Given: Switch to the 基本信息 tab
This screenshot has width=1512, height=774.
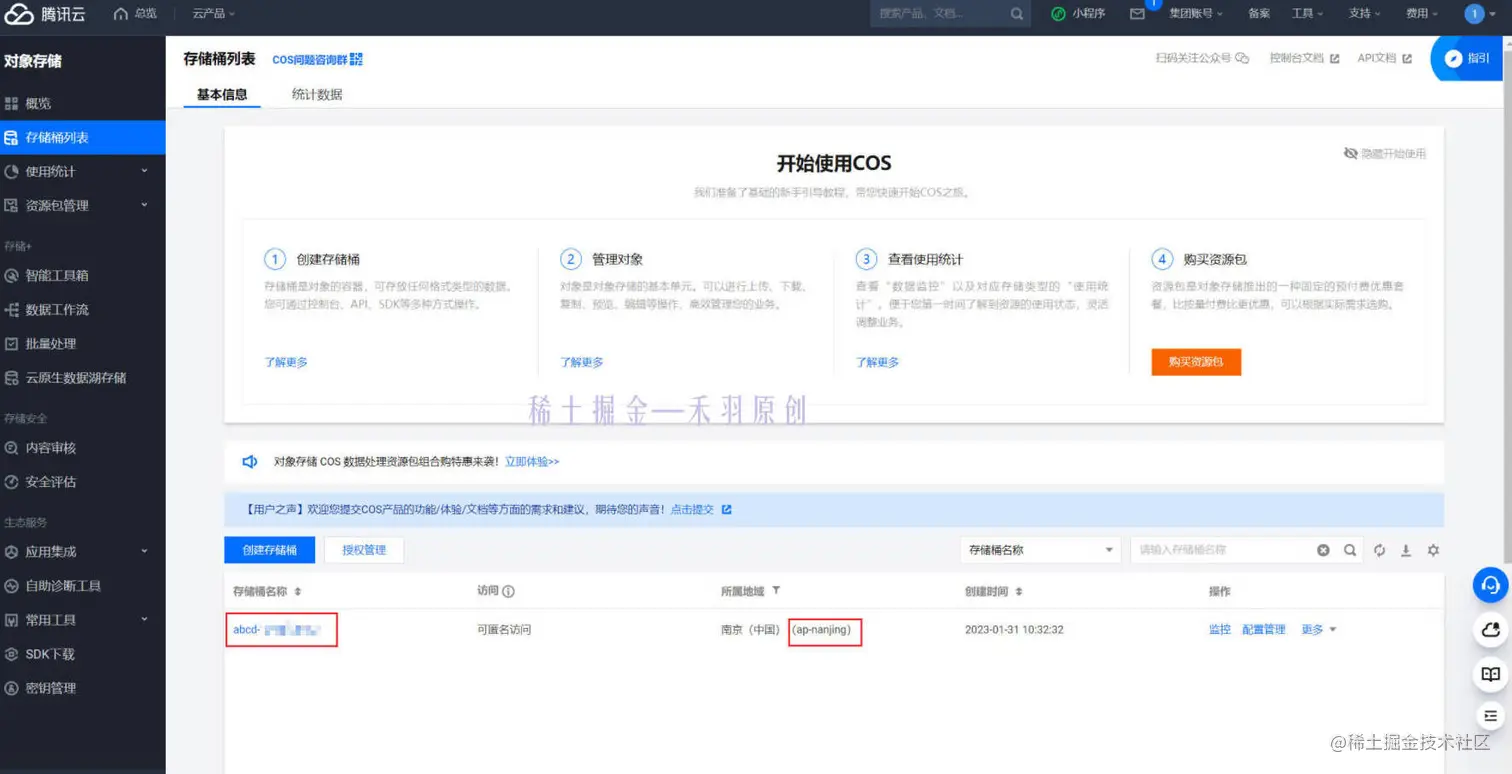Looking at the screenshot, I should point(222,94).
